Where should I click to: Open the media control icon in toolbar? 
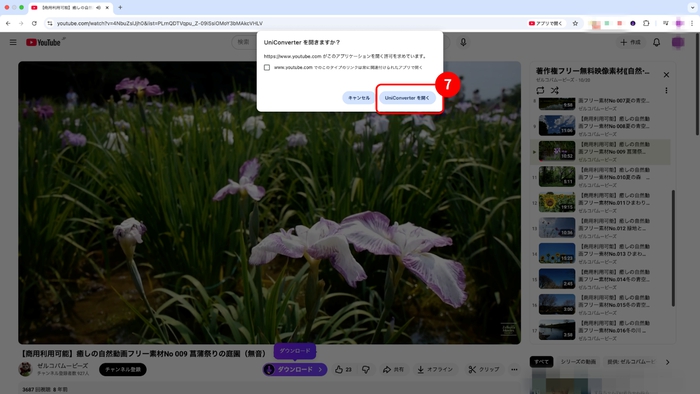(666, 23)
